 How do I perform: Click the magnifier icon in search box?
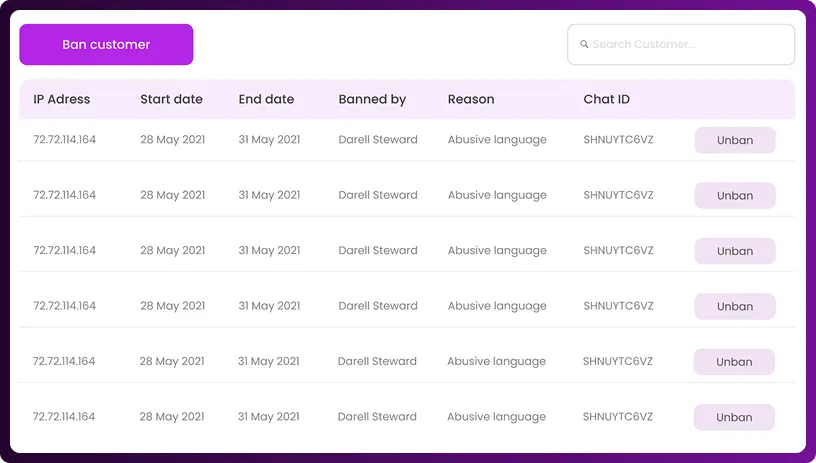pyautogui.click(x=585, y=45)
